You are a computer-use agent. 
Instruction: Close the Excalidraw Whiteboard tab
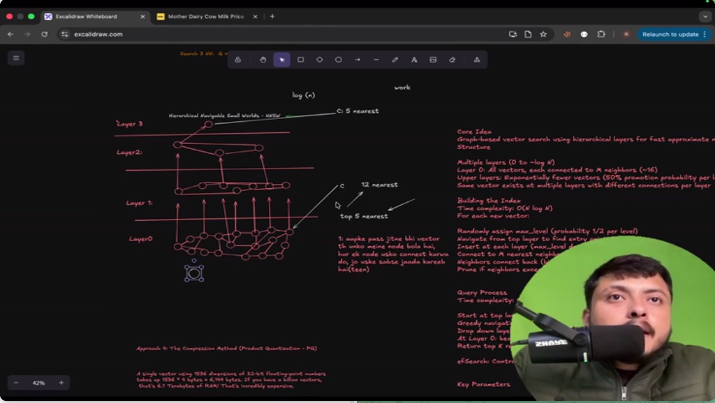142,16
